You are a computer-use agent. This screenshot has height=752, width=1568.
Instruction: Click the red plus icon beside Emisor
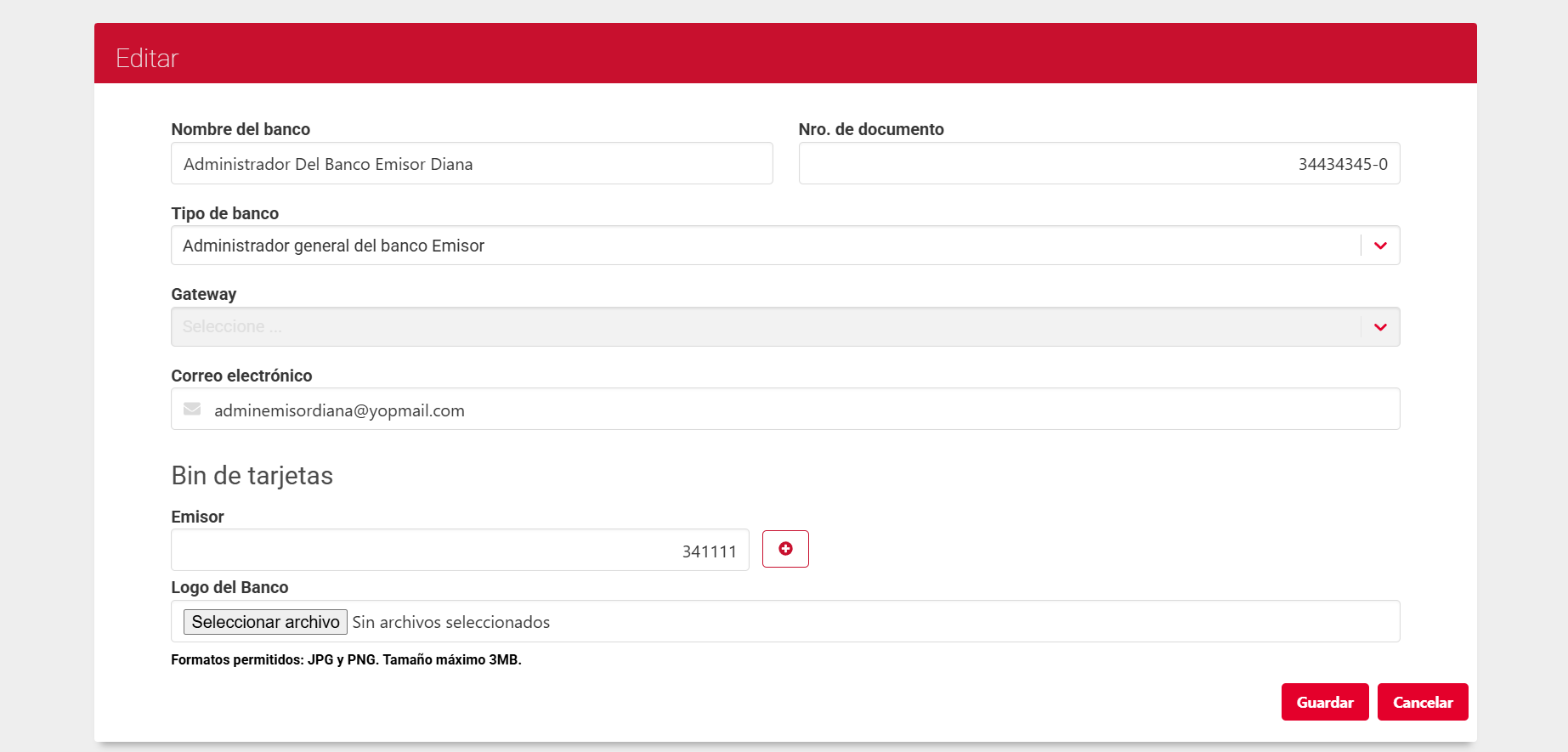click(785, 549)
